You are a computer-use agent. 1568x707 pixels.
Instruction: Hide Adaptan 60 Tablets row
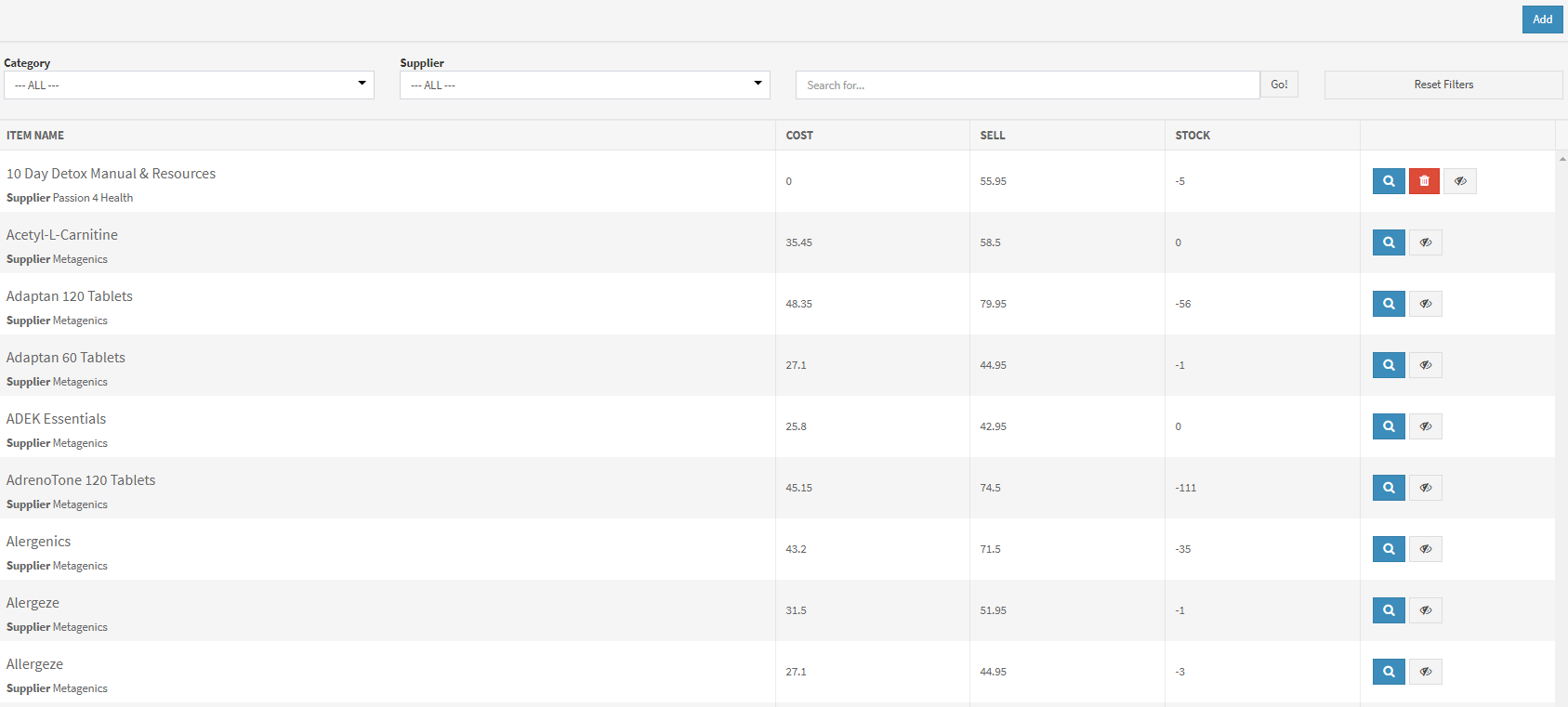click(x=1426, y=365)
